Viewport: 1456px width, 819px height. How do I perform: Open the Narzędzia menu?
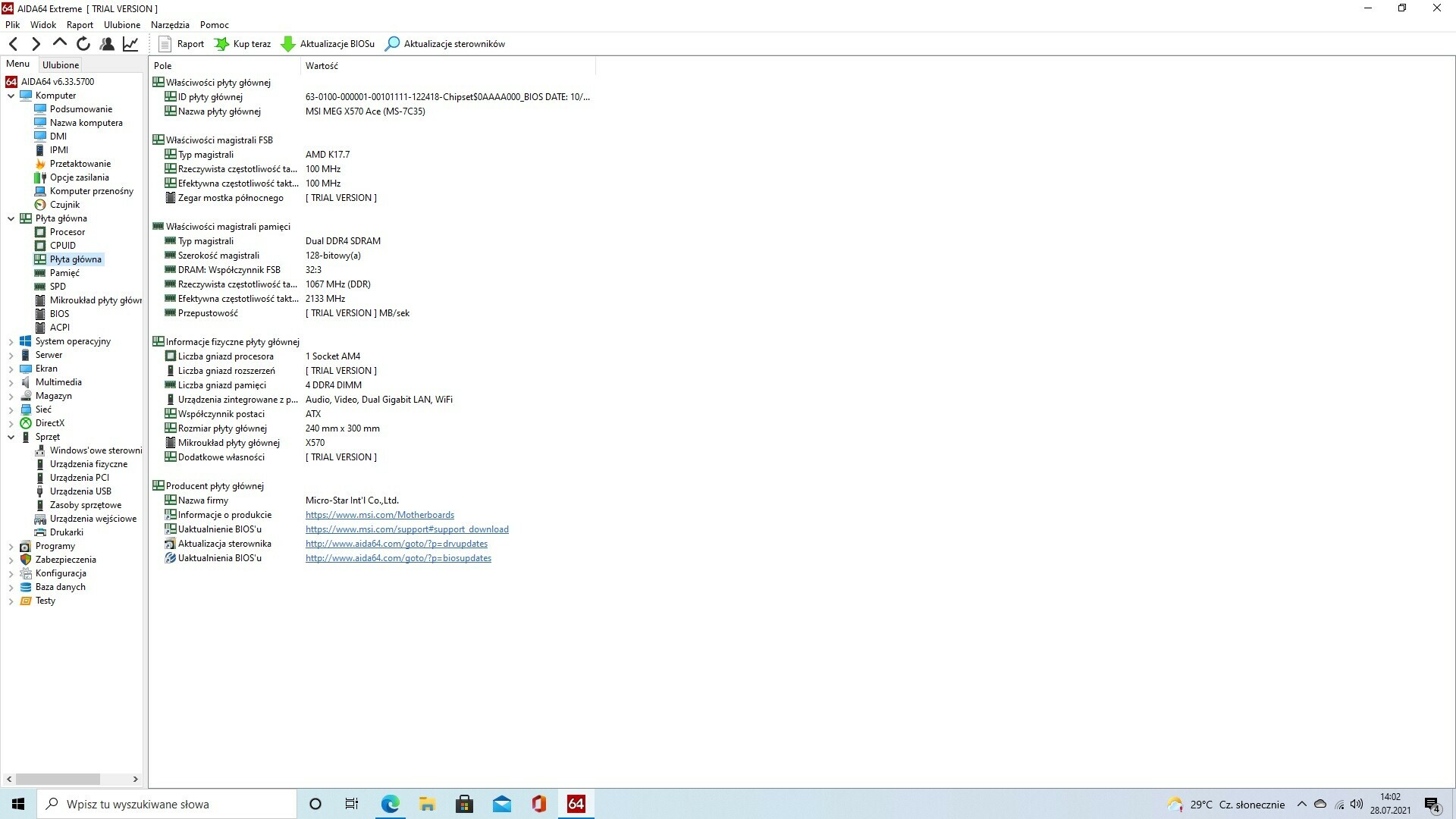pos(170,24)
